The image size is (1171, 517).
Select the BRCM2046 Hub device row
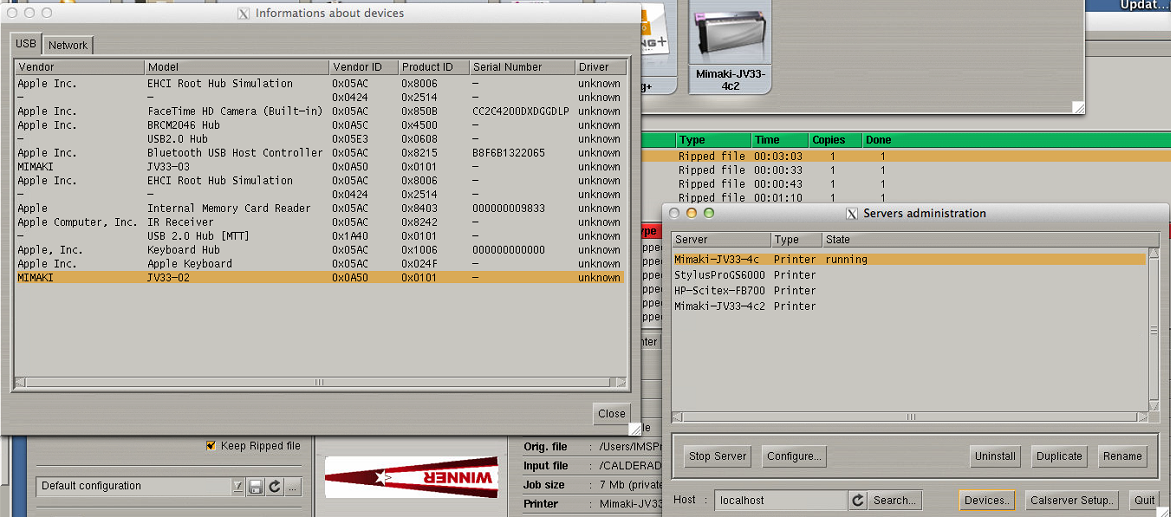[x=320, y=125]
